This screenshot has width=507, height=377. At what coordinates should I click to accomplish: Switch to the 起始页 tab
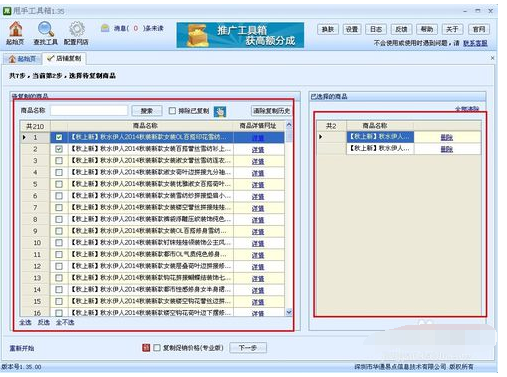(22, 59)
